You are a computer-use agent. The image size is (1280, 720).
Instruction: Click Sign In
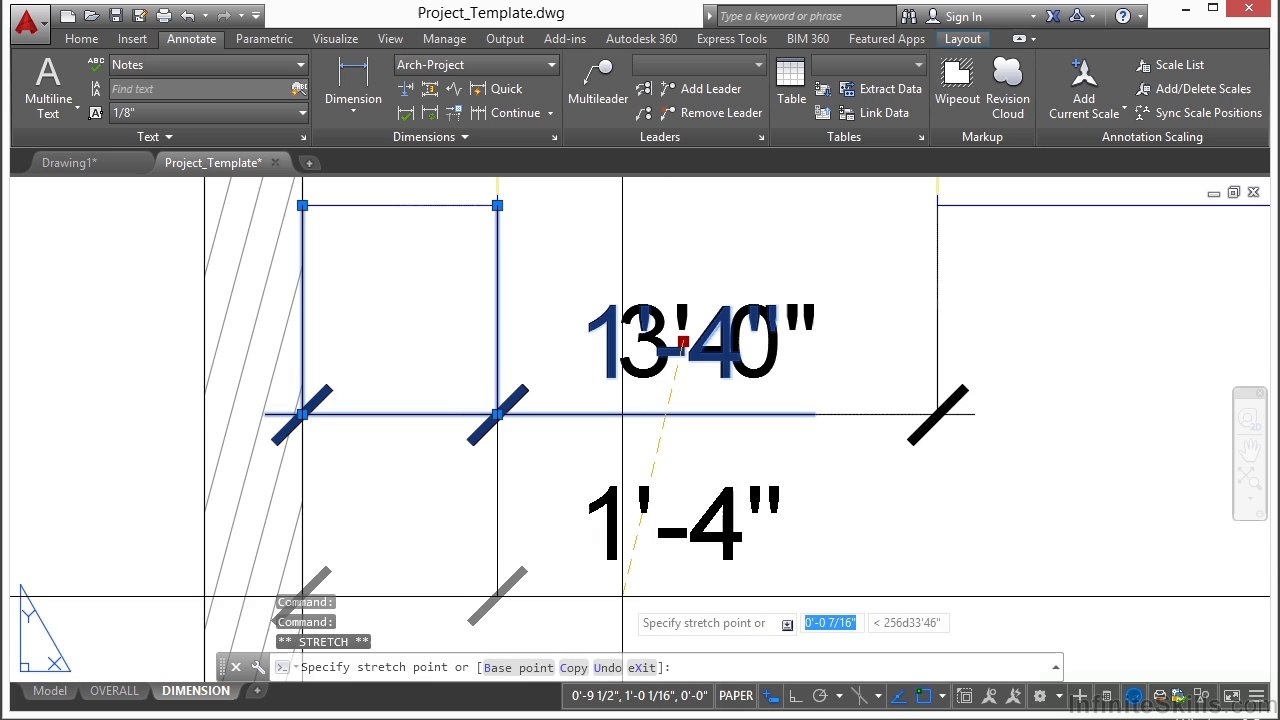click(x=963, y=16)
